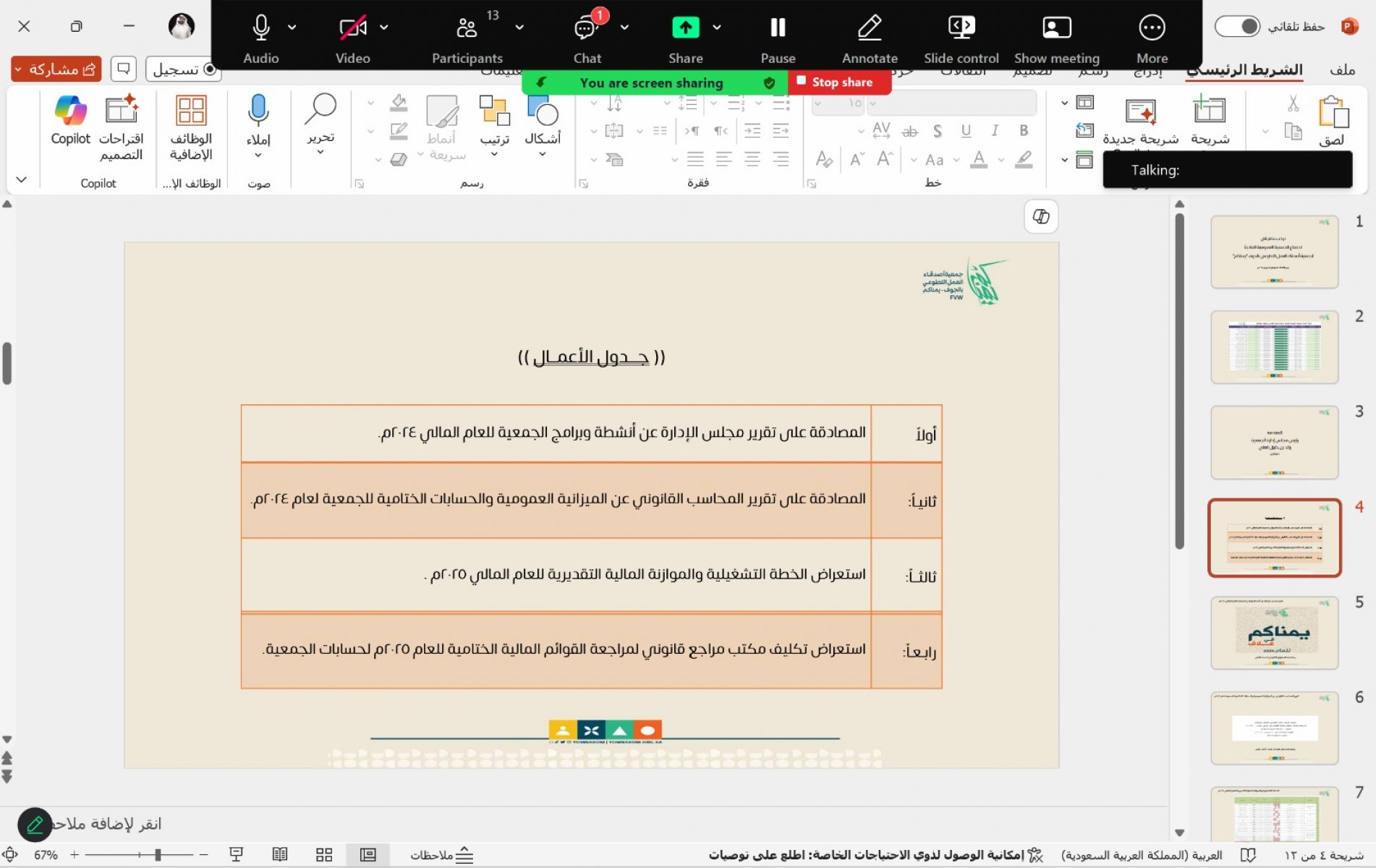
Task: Click the green pen annotation button
Action: pyautogui.click(x=34, y=825)
